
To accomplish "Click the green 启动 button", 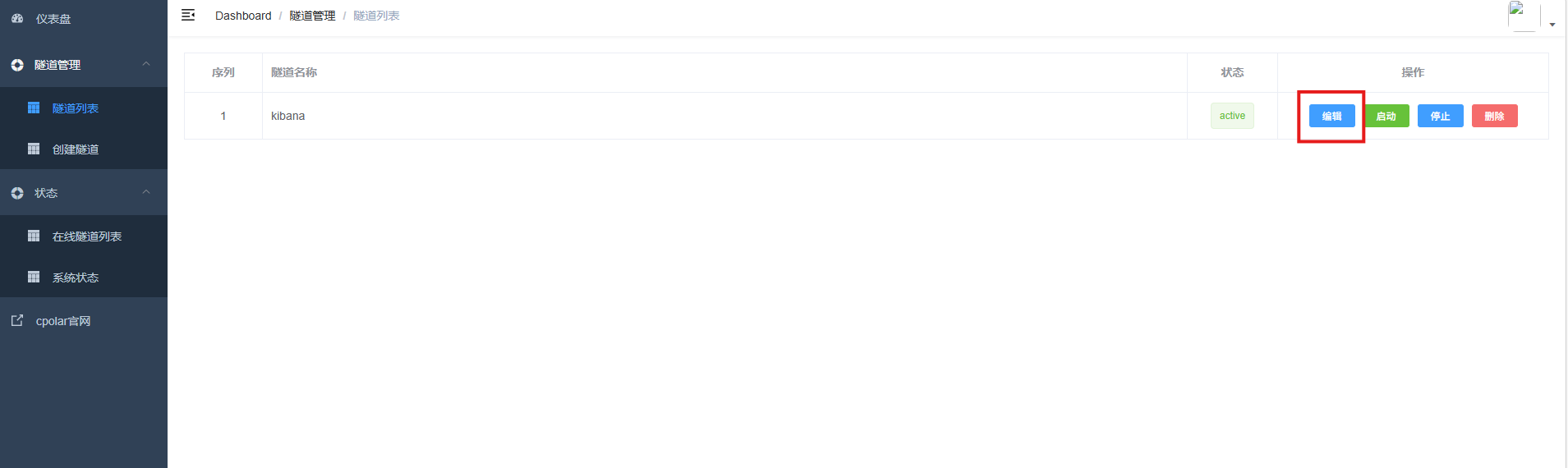I will coord(1386,116).
